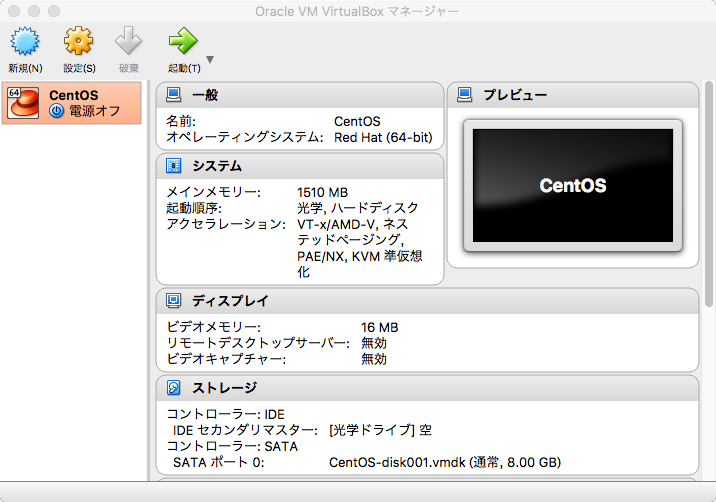Open the ストレージ section header
This screenshot has height=502, width=716.
coord(224,388)
